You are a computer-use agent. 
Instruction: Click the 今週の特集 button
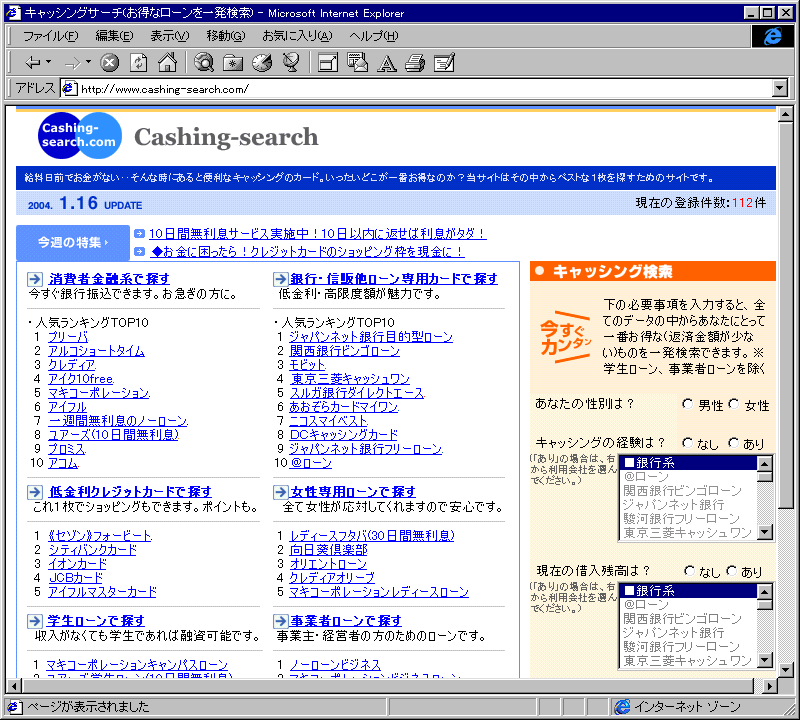(x=73, y=242)
